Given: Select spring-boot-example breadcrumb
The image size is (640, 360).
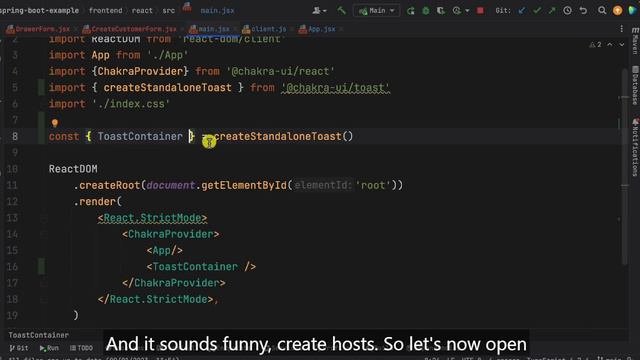Looking at the screenshot, I should [39, 11].
